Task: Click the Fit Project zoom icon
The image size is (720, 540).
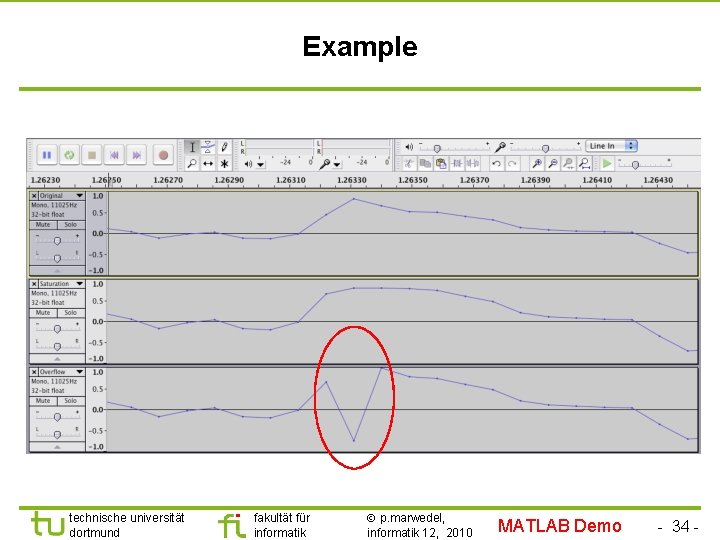Action: [x=585, y=163]
